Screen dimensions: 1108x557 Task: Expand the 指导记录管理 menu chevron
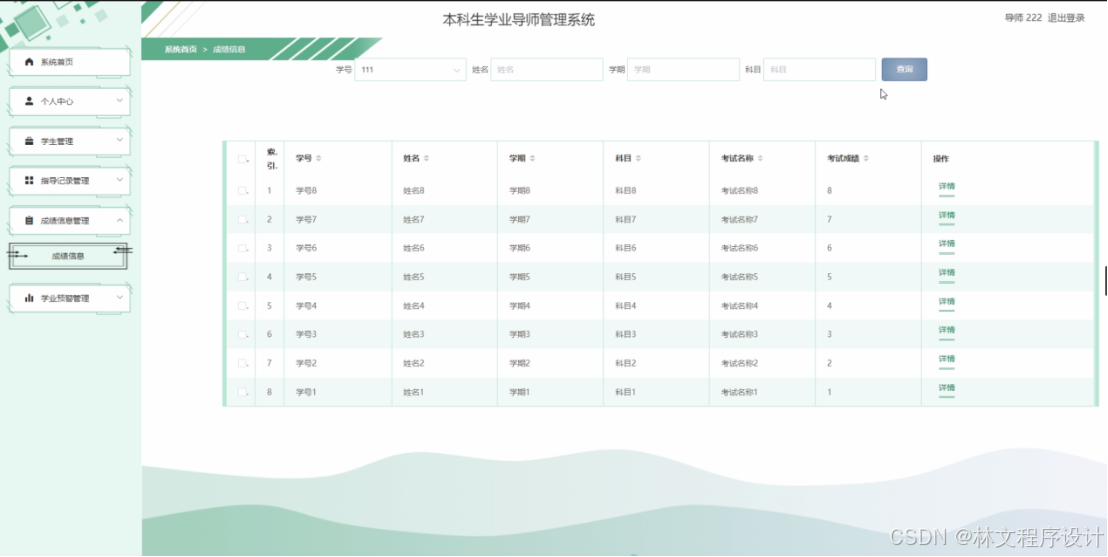coord(119,180)
